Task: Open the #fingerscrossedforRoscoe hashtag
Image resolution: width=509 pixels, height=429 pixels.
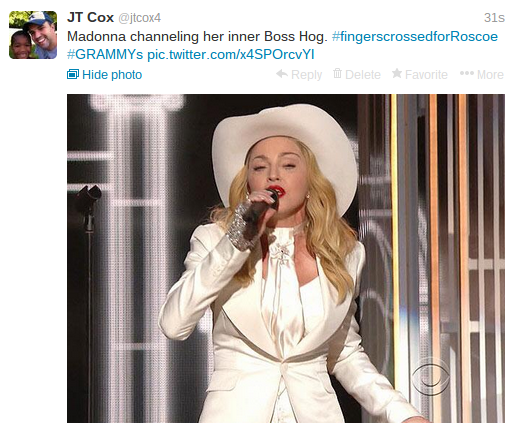Action: point(415,36)
